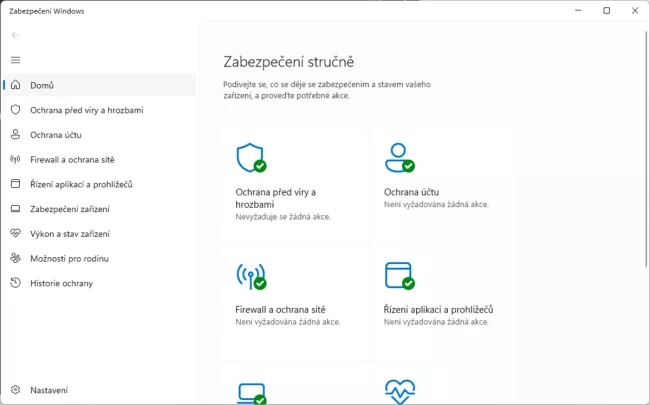Click the antenna icon beside Firewall a ochrana sítě in the sidebar
This screenshot has height=405, width=650.
tap(15, 159)
